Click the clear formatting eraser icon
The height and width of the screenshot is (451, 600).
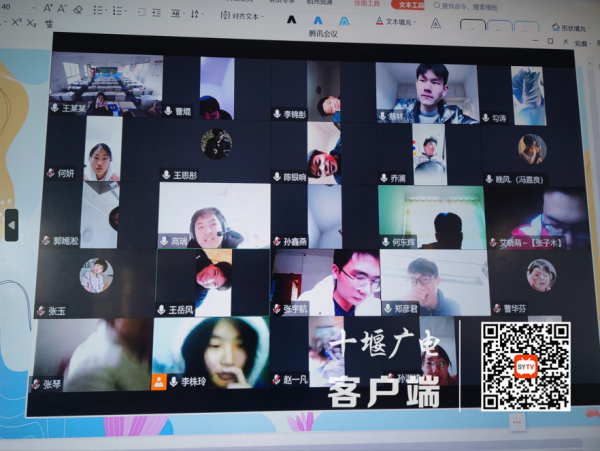pyautogui.click(x=78, y=9)
